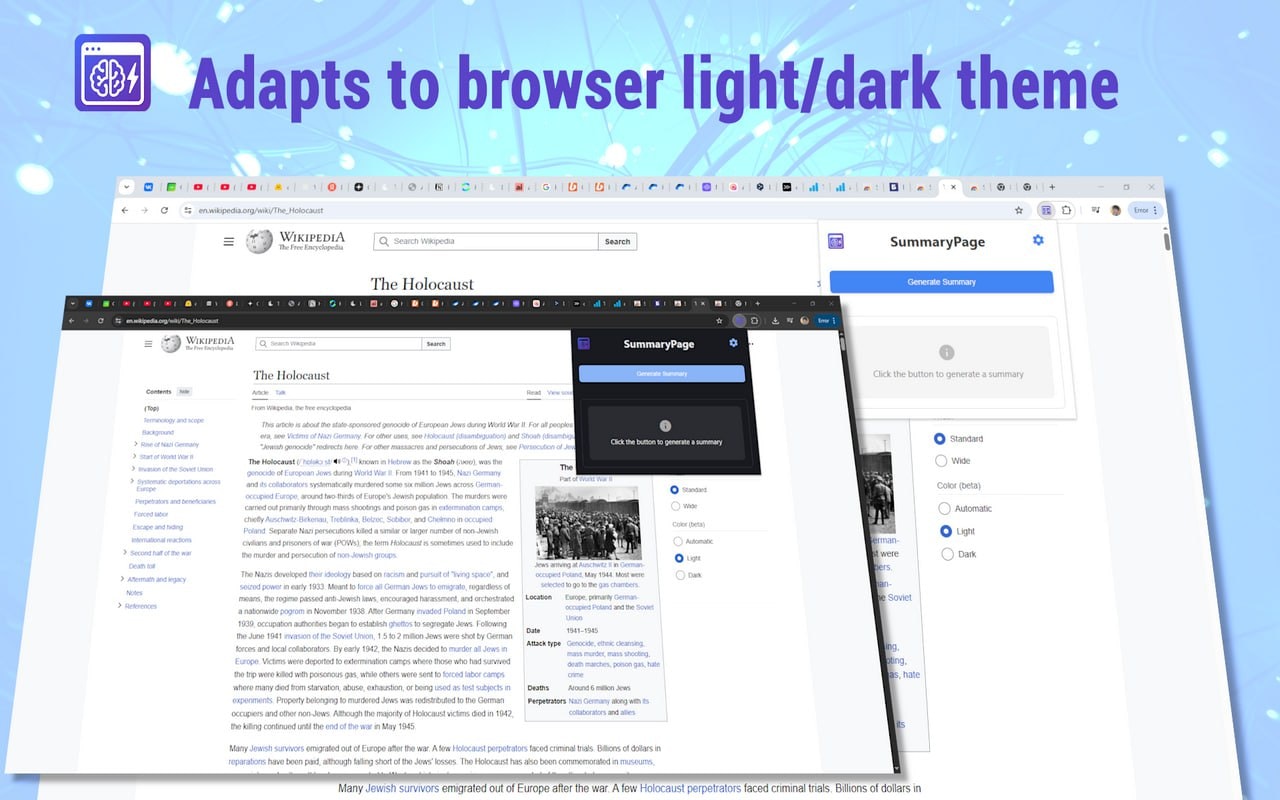Hide the Contents sidebar in dark window

(x=185, y=392)
